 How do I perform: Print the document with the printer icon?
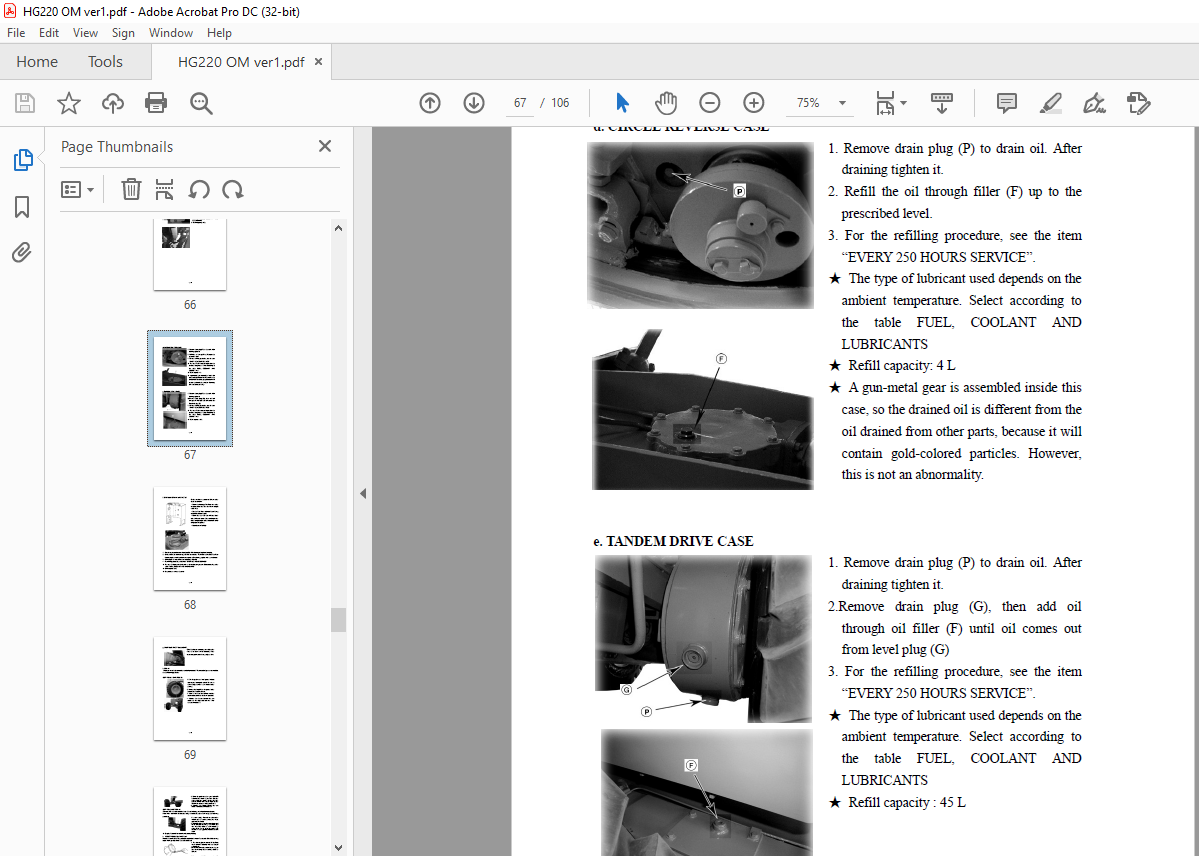[x=156, y=103]
